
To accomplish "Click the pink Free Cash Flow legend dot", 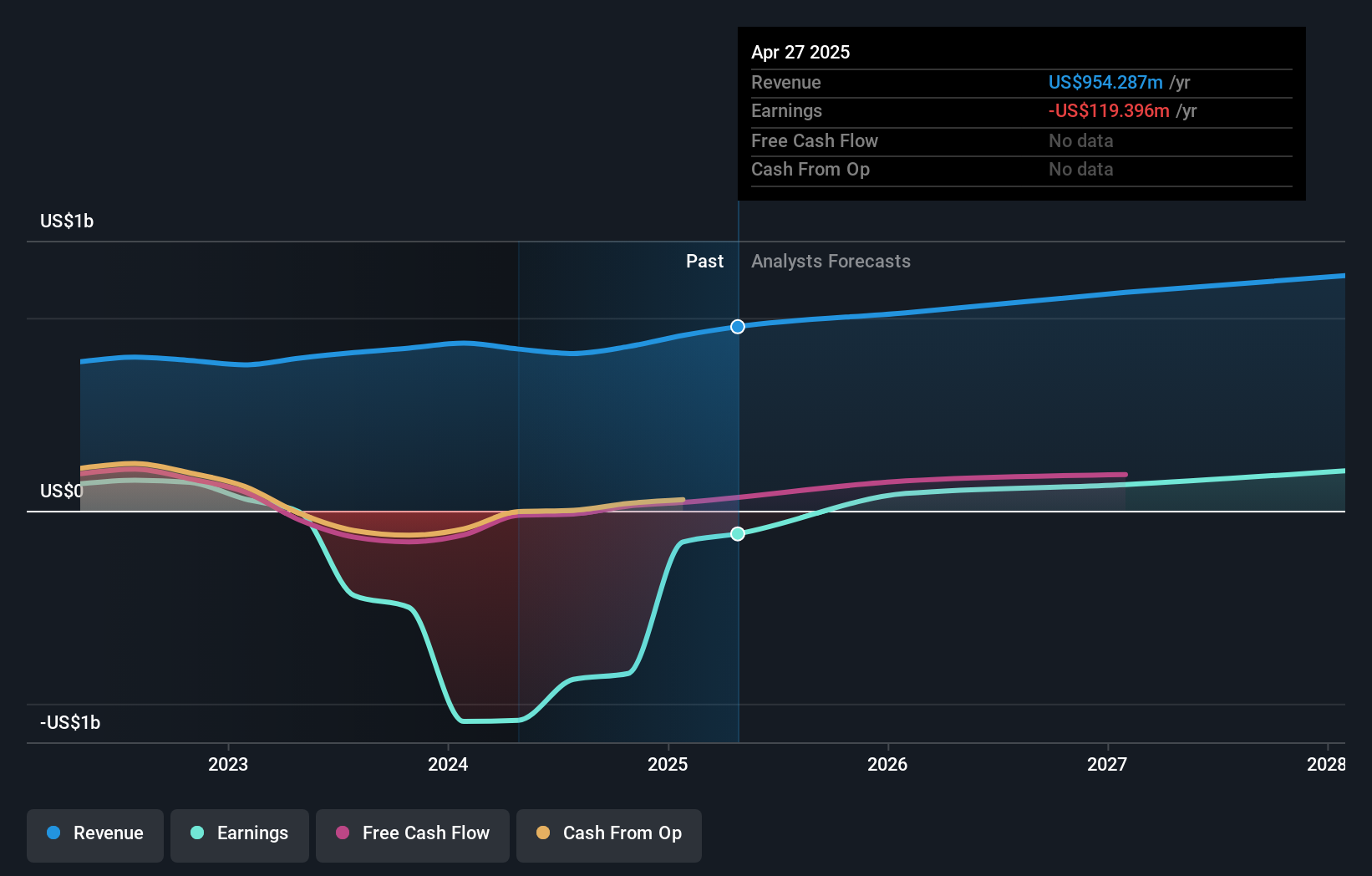I will click(x=343, y=833).
